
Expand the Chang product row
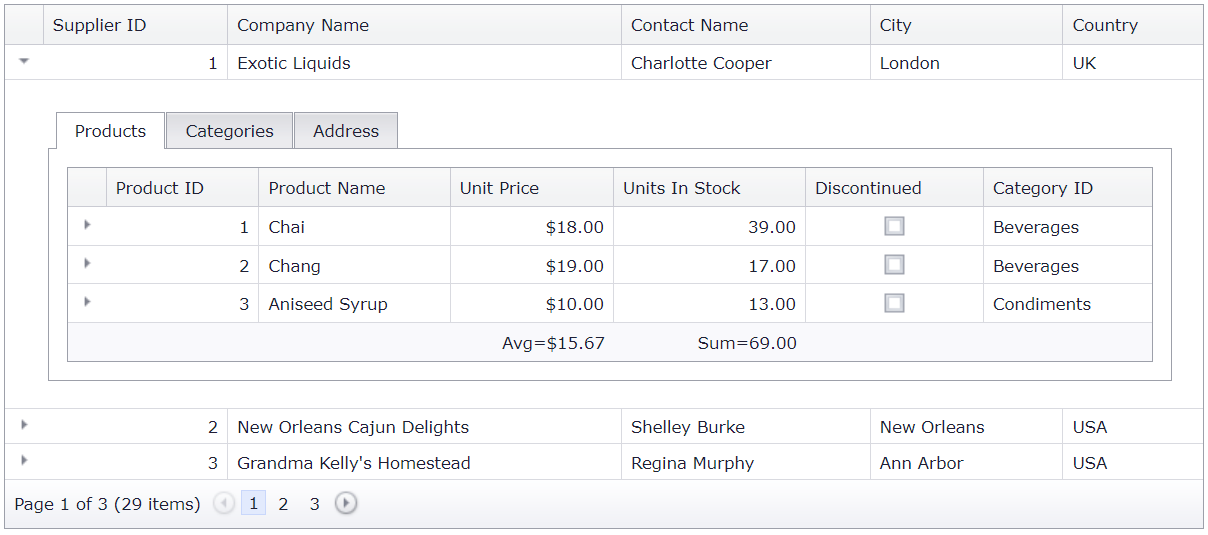coord(87,263)
